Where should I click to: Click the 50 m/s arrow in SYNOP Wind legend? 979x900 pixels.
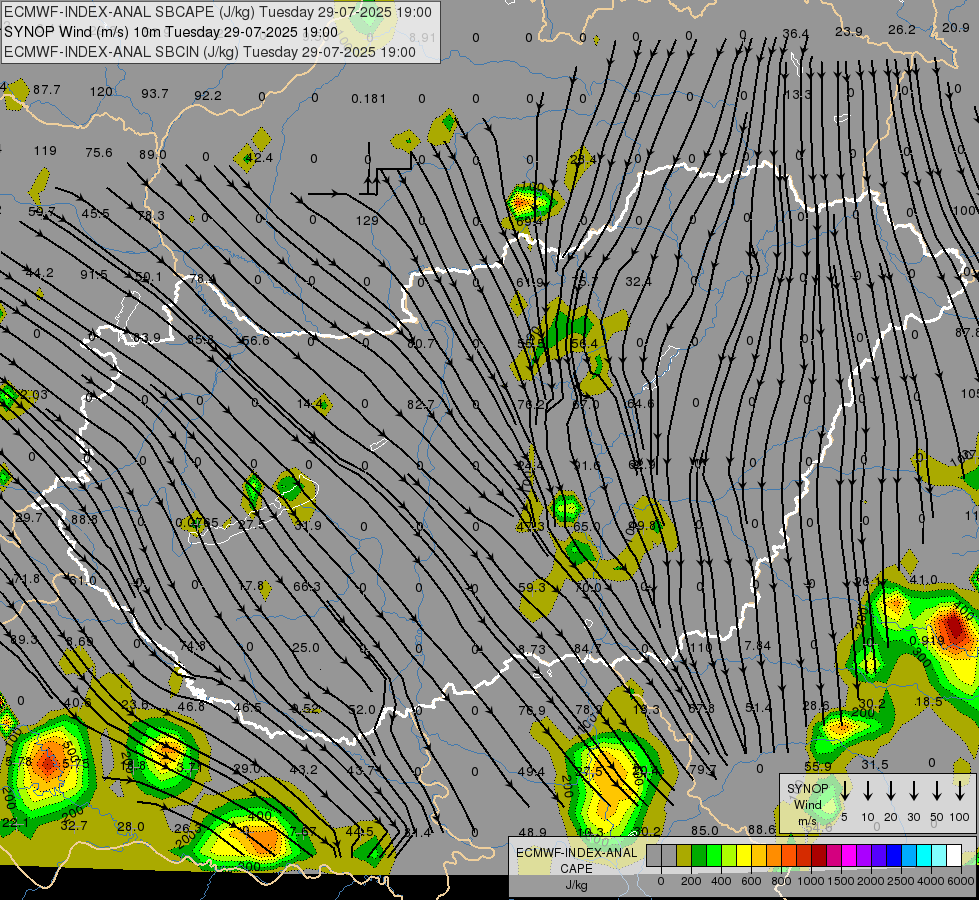click(x=937, y=790)
